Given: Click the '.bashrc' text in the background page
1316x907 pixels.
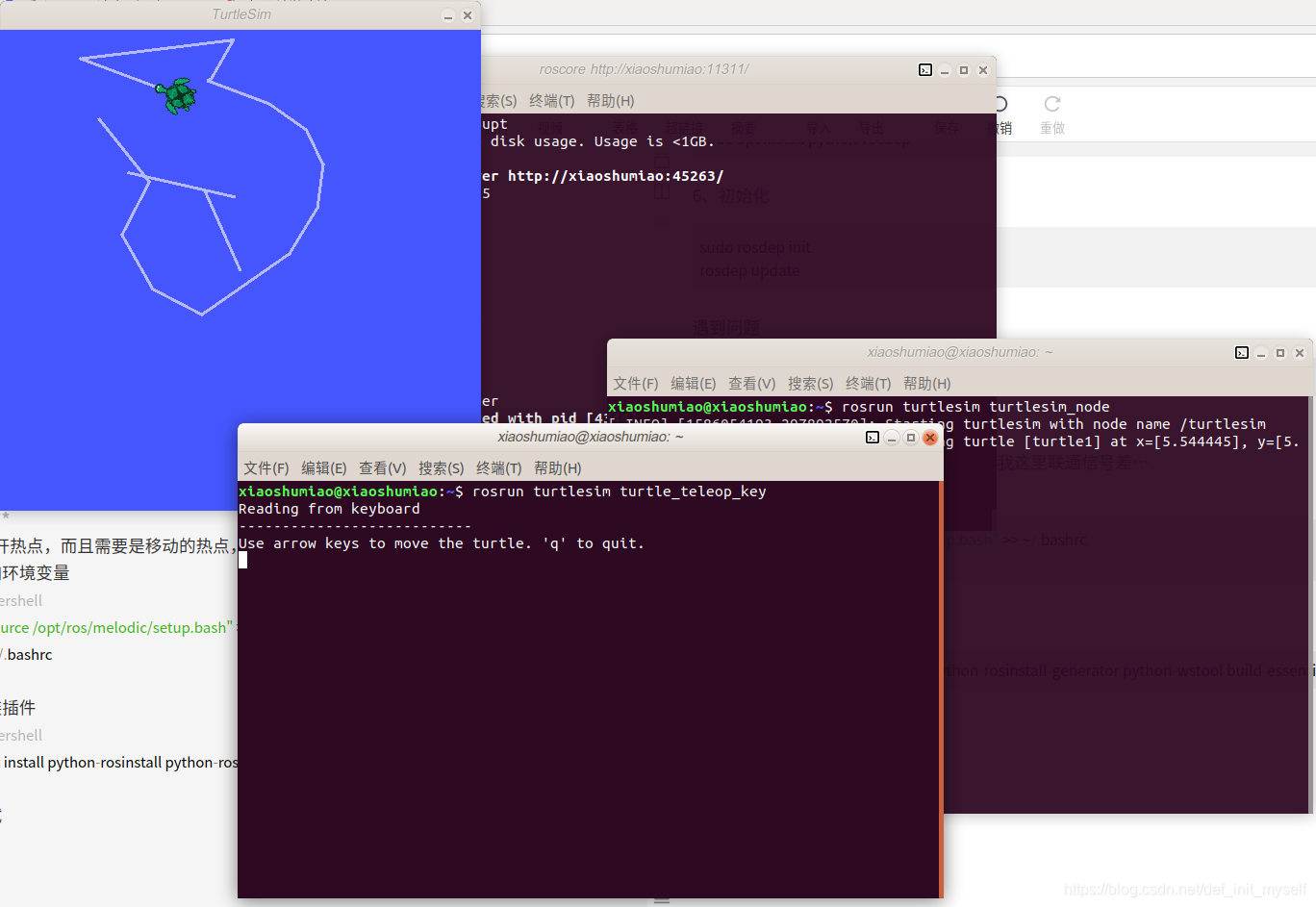Looking at the screenshot, I should (29, 655).
